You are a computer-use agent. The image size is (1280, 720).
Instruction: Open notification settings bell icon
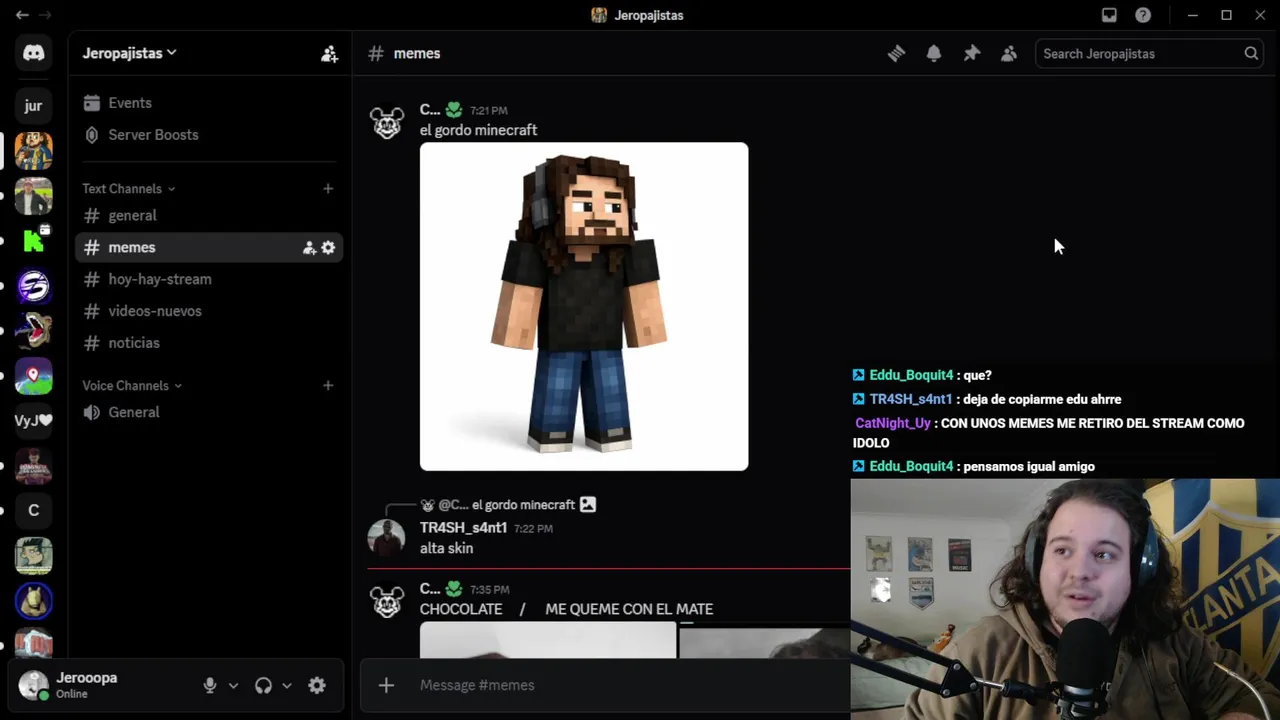(934, 54)
